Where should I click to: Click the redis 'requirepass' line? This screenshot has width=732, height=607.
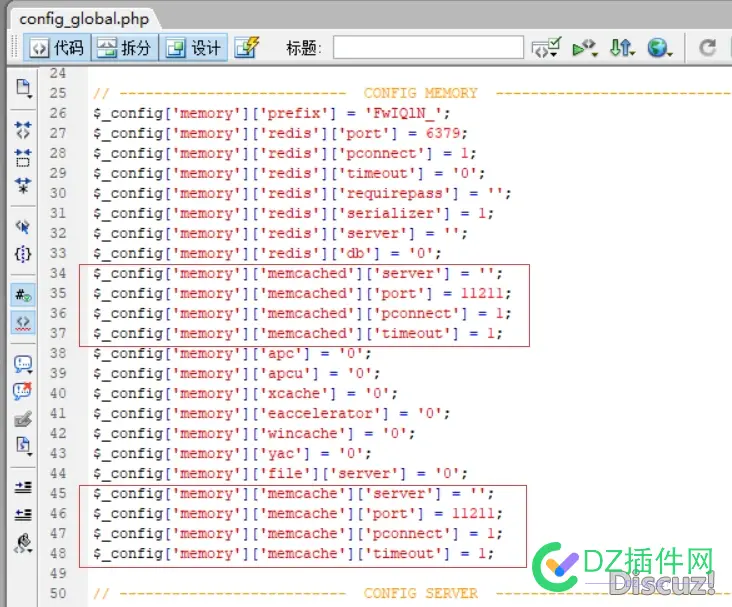[302, 193]
